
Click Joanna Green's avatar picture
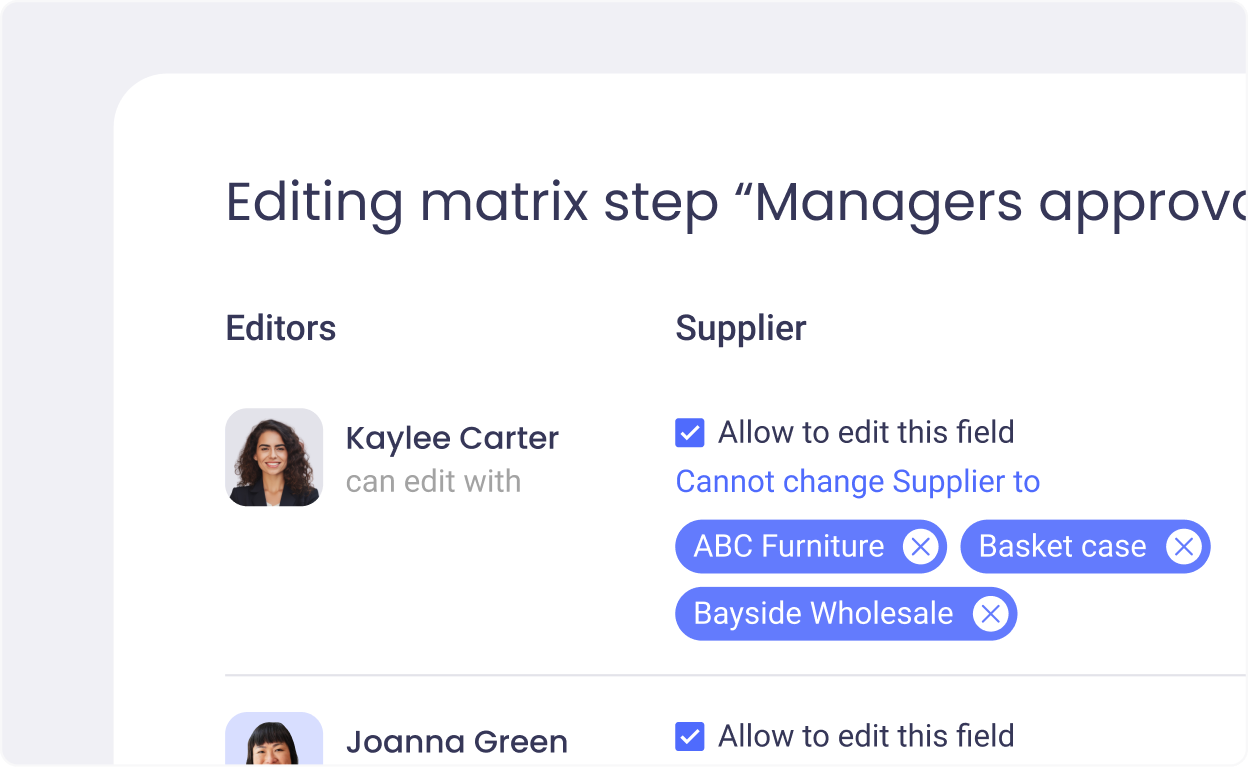[x=274, y=740]
